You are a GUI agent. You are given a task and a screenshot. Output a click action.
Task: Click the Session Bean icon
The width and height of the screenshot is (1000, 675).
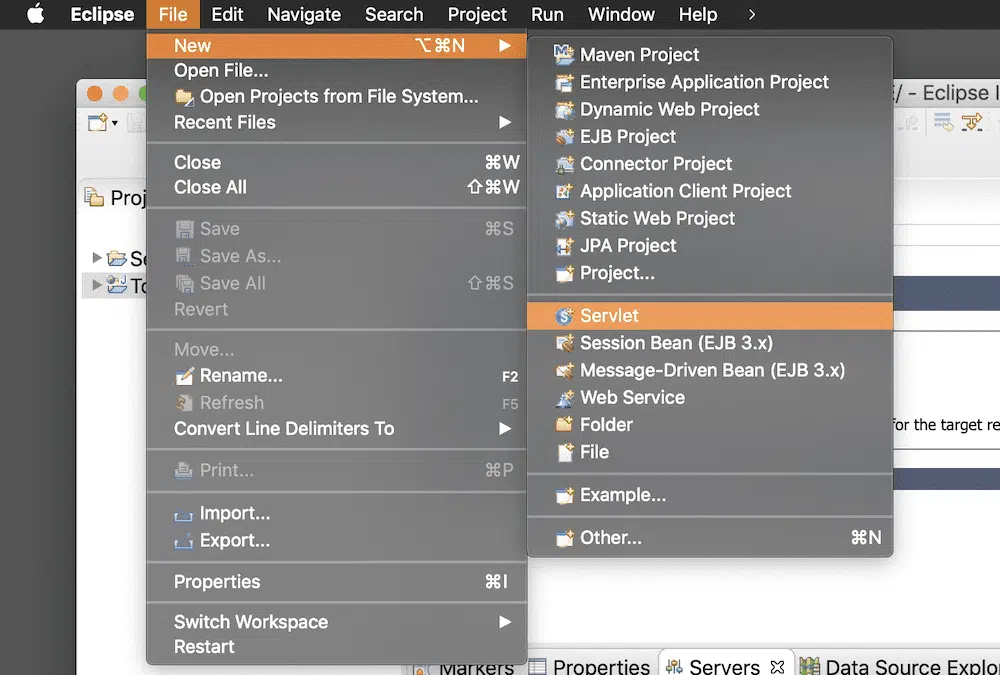pyautogui.click(x=564, y=343)
